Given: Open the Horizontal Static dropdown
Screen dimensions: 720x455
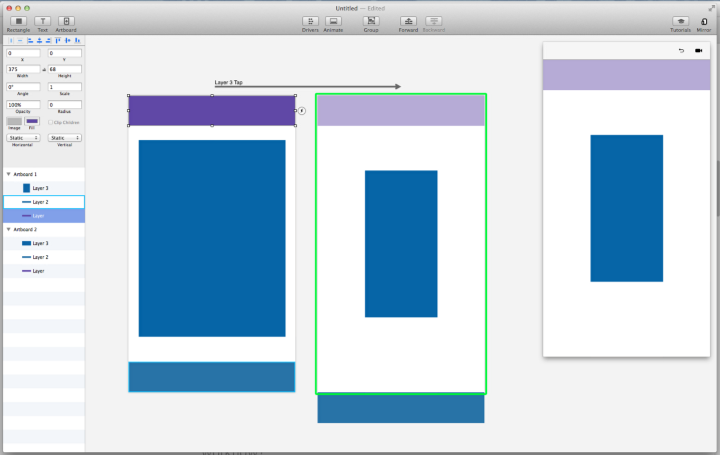Looking at the screenshot, I should coord(23,138).
